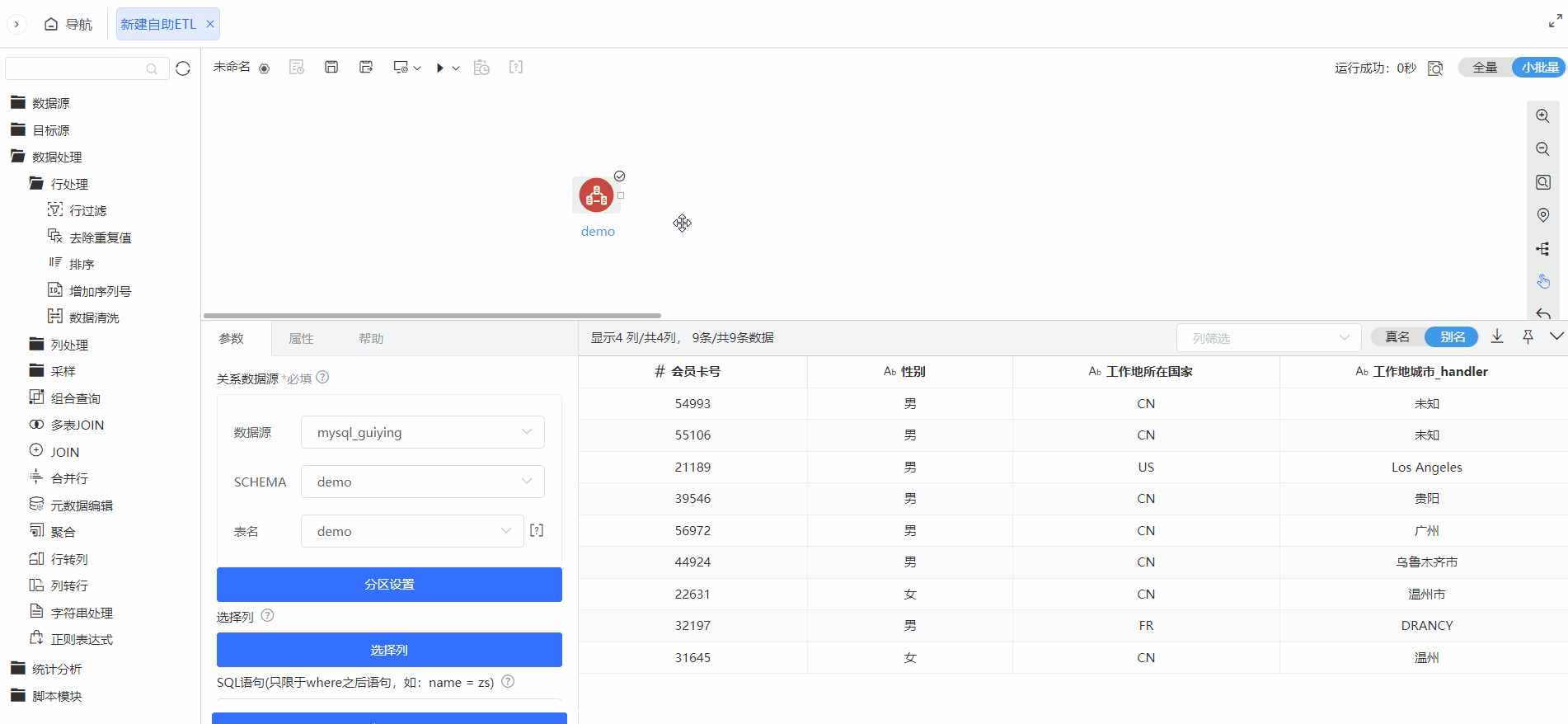1568x724 pixels.
Task: Switch data mode to 全量
Action: (x=1485, y=68)
